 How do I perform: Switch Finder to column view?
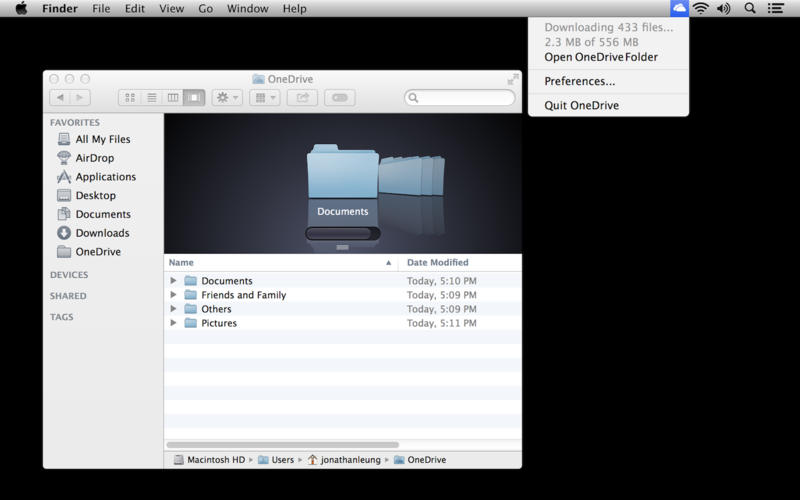click(x=173, y=97)
